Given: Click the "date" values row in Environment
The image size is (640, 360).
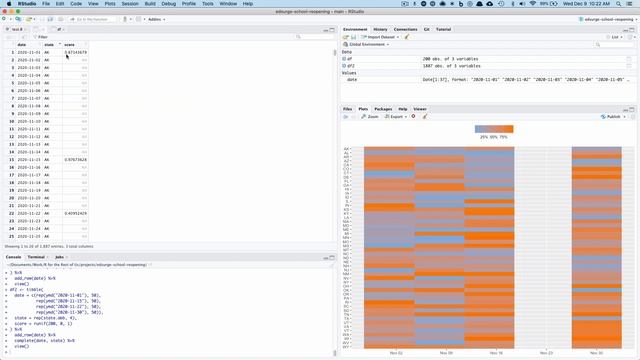Looking at the screenshot, I should coord(488,80).
